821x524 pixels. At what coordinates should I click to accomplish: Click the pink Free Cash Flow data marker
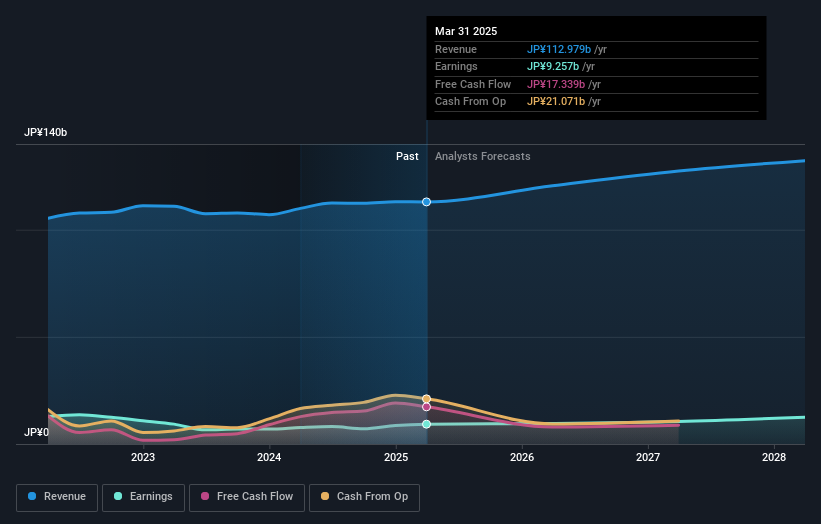tap(427, 407)
